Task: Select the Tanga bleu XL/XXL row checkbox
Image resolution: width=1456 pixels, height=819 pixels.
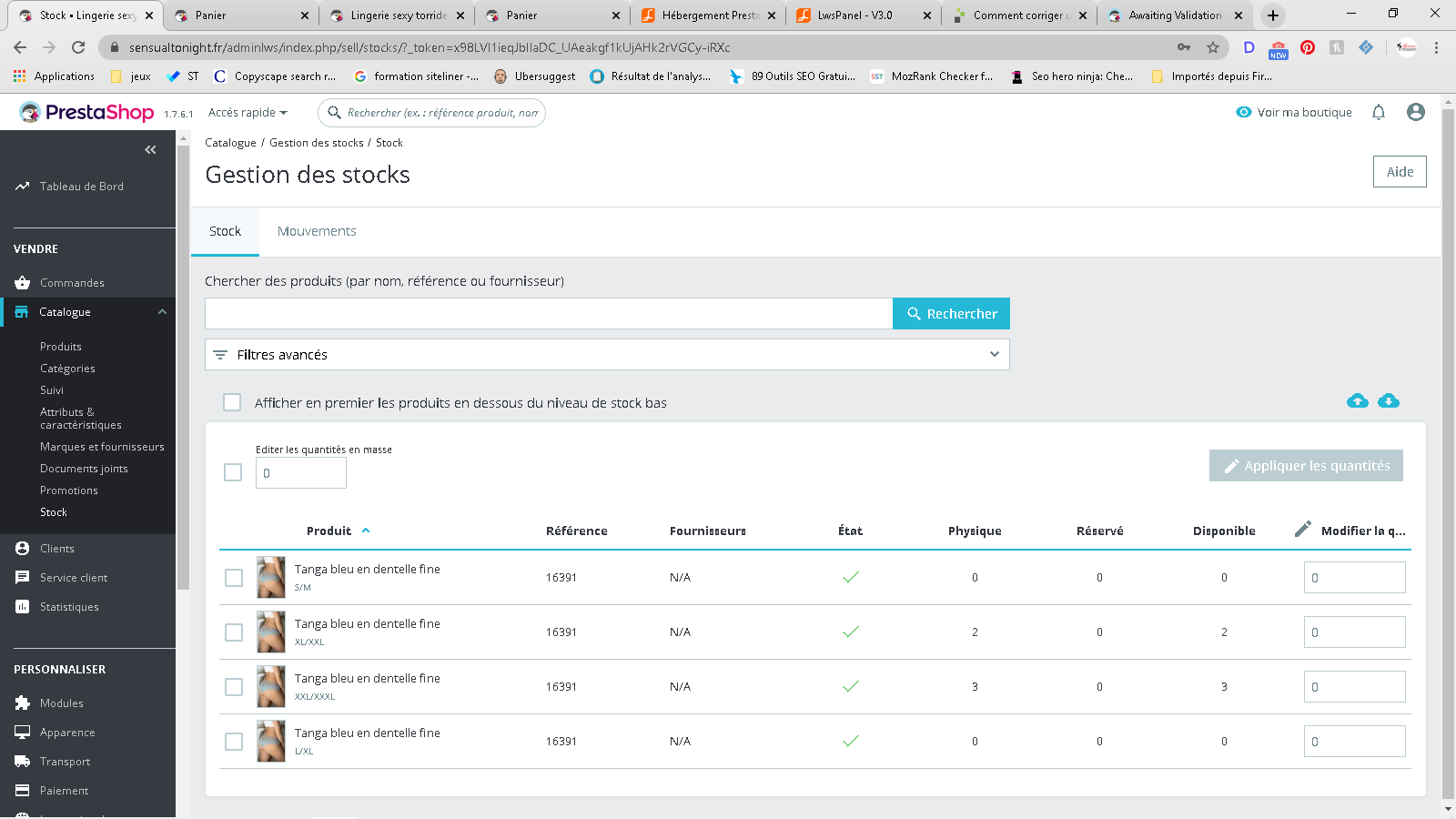Action: pos(234,632)
